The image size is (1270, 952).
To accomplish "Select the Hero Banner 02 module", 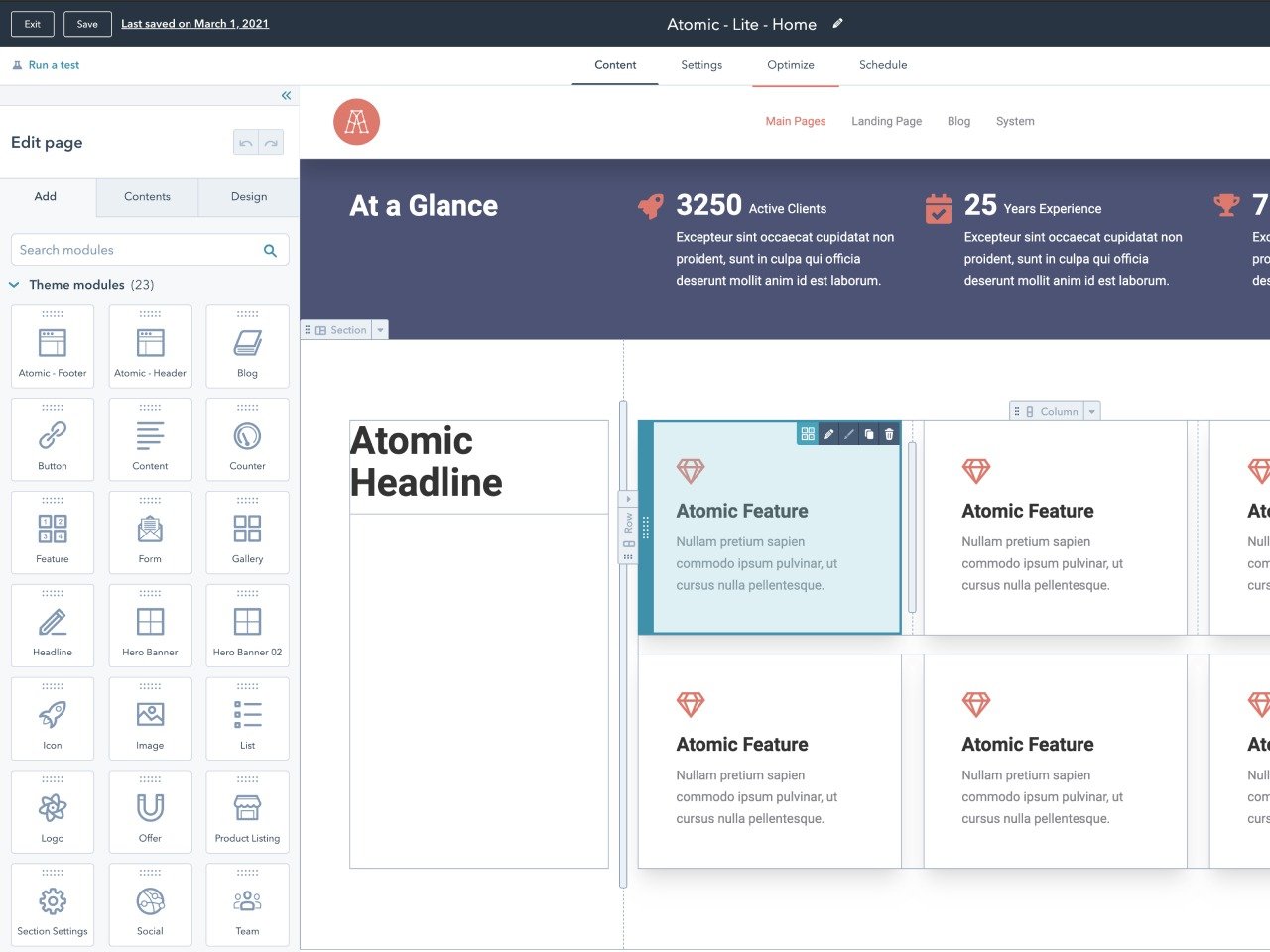I will pyautogui.click(x=247, y=626).
